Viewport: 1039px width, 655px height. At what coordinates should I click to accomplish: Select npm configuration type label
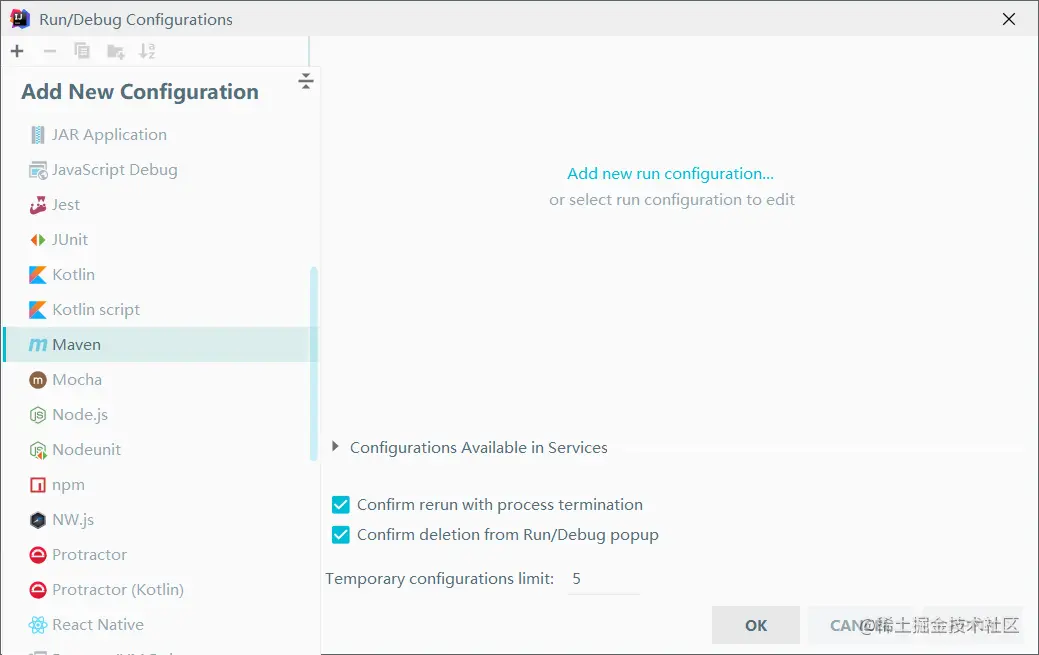click(x=68, y=485)
